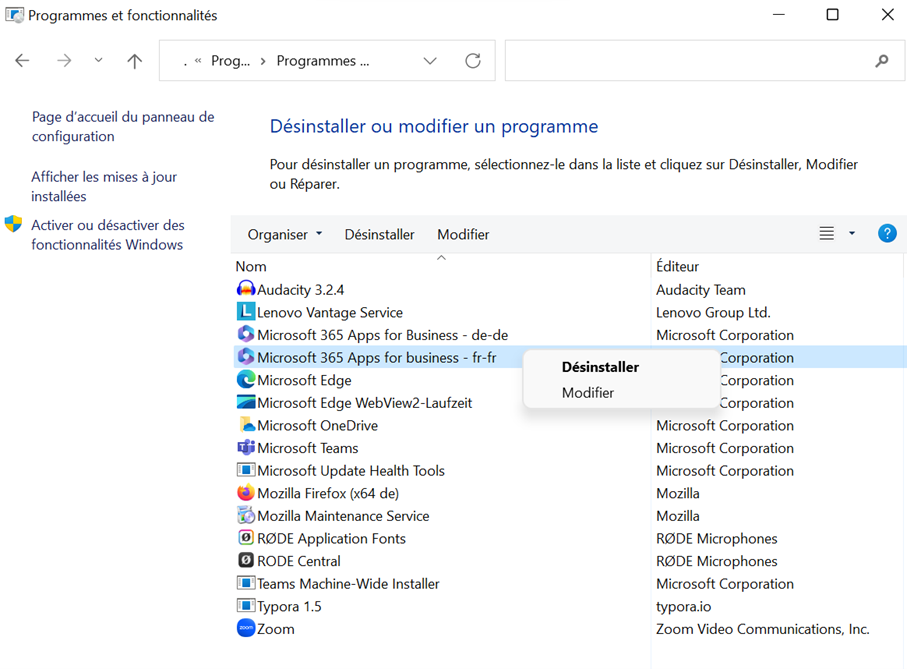This screenshot has height=669, width=907.
Task: Select the Microsoft Teams entry
Action: tap(308, 448)
